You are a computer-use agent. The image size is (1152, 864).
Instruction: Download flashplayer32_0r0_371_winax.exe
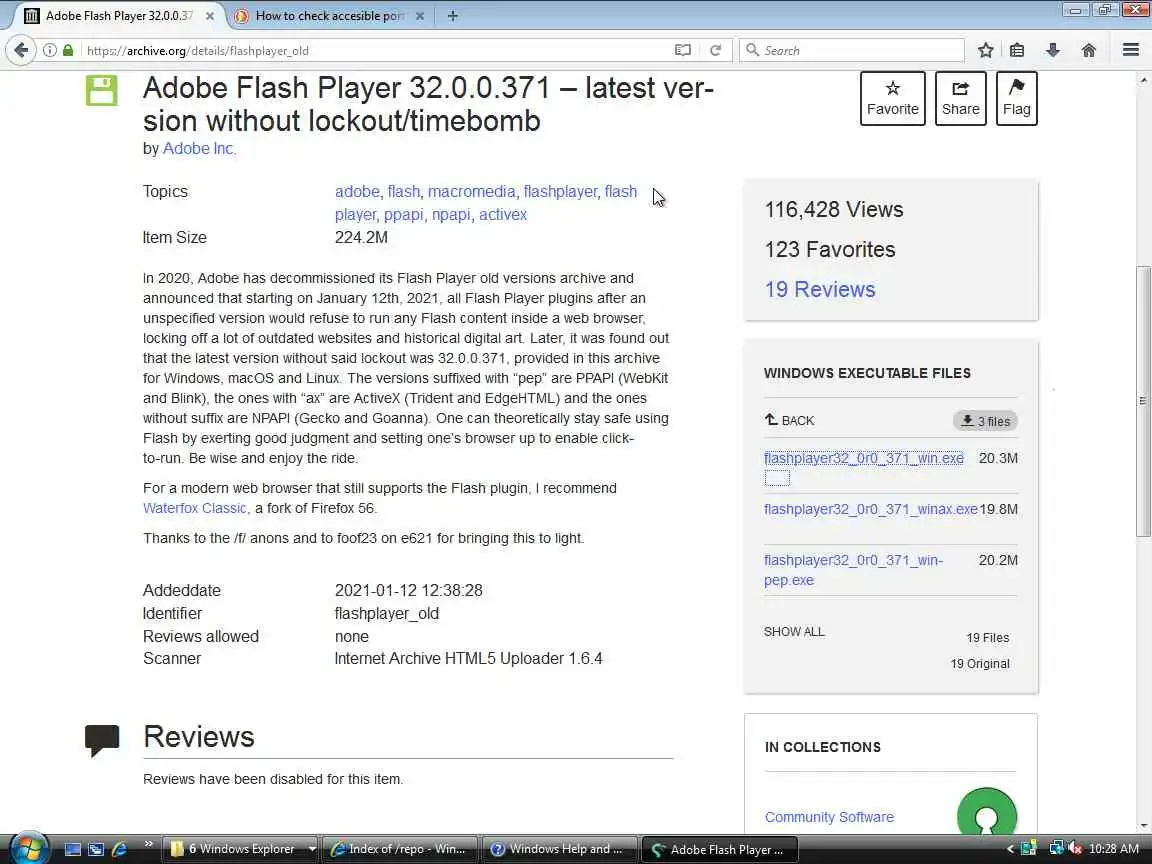tap(871, 509)
